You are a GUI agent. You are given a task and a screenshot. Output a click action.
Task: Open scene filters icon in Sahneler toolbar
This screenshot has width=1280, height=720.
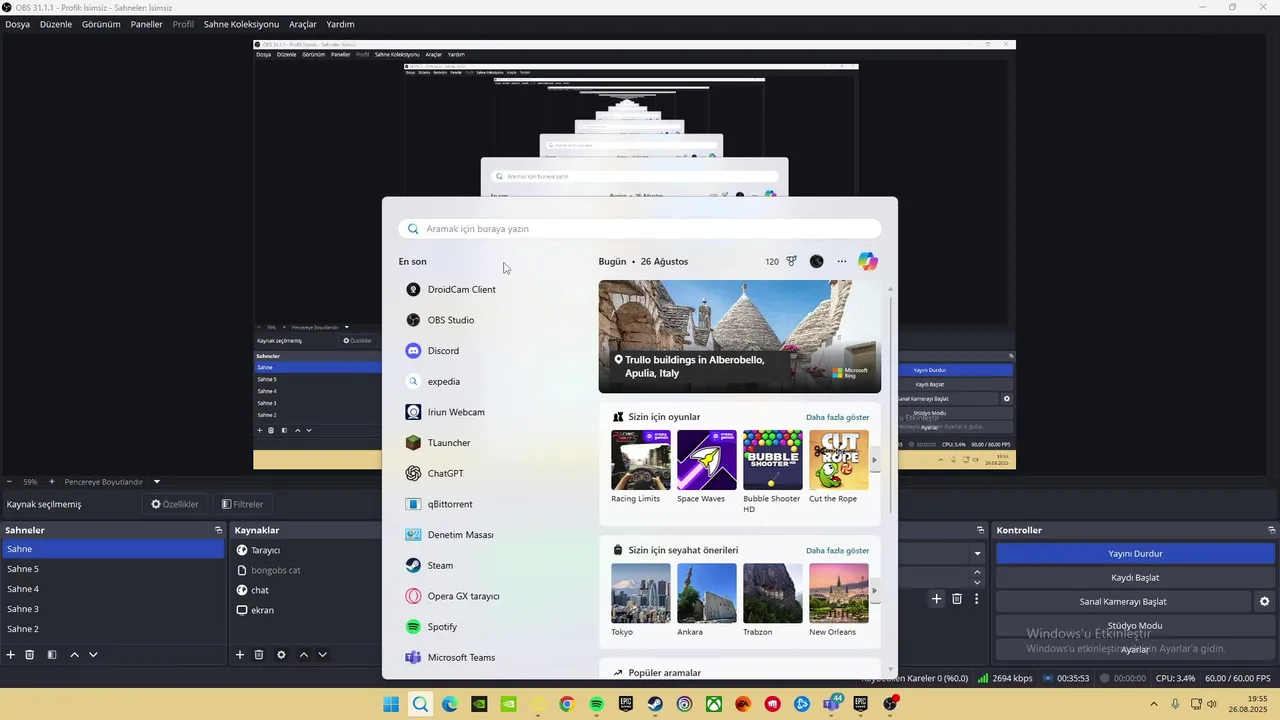pyautogui.click(x=52, y=655)
